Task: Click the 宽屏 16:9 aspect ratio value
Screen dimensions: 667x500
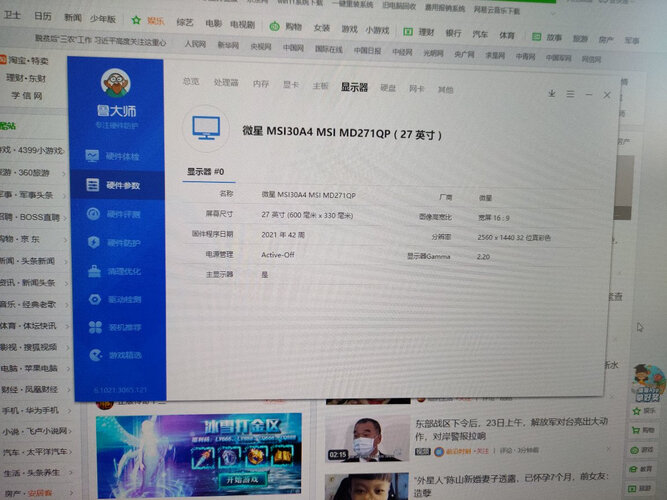Action: pos(493,218)
